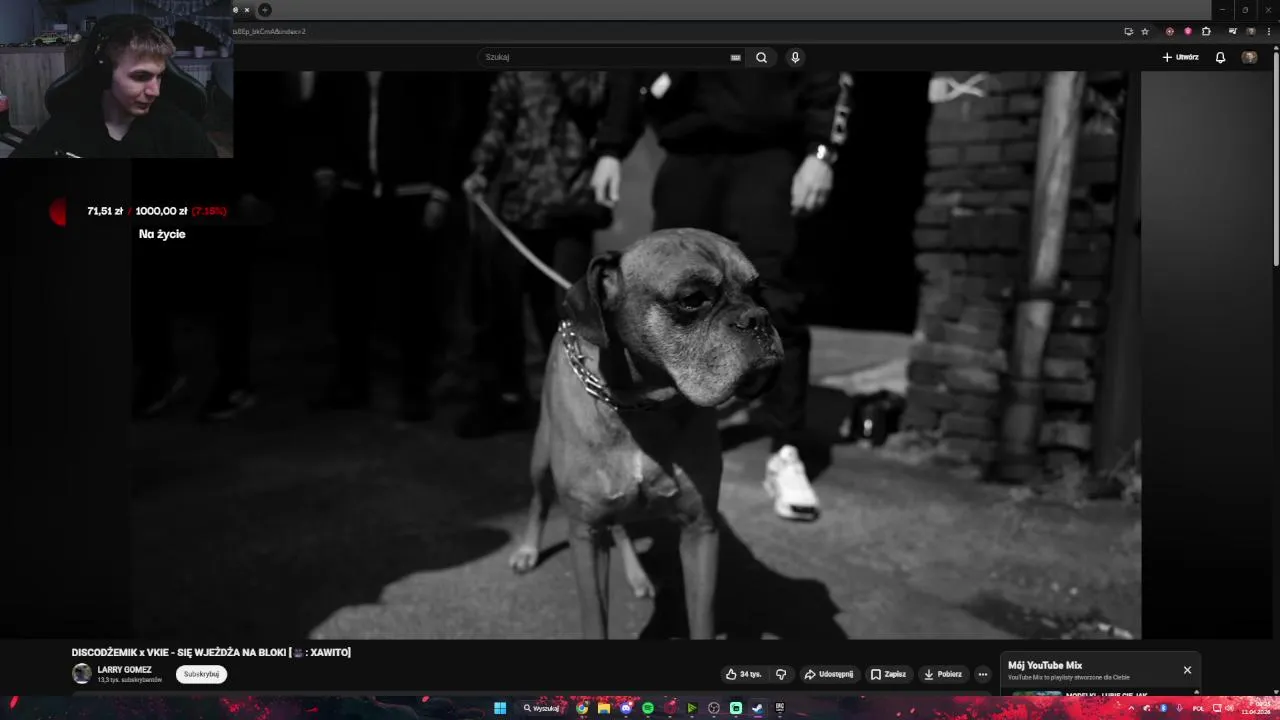Open a new browser tab with plus
Screen dimensions: 1280x720
pyautogui.click(x=264, y=10)
